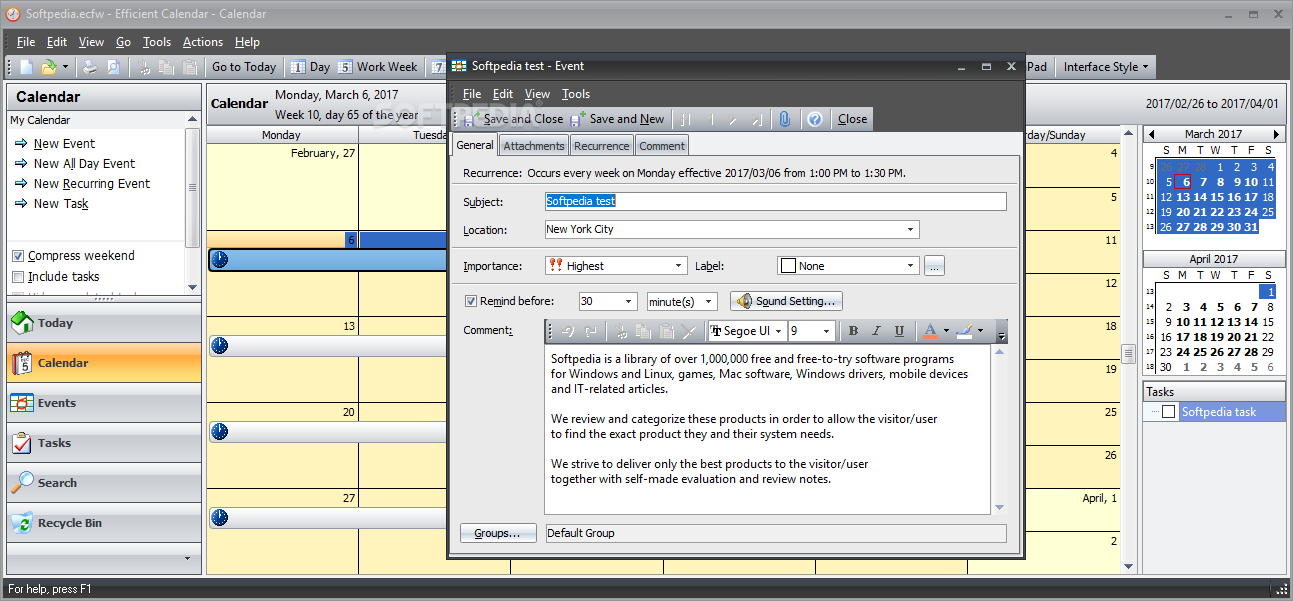Screen dimensions: 1293x601
Task: Enable Include tasks option
Action: pyautogui.click(x=18, y=277)
